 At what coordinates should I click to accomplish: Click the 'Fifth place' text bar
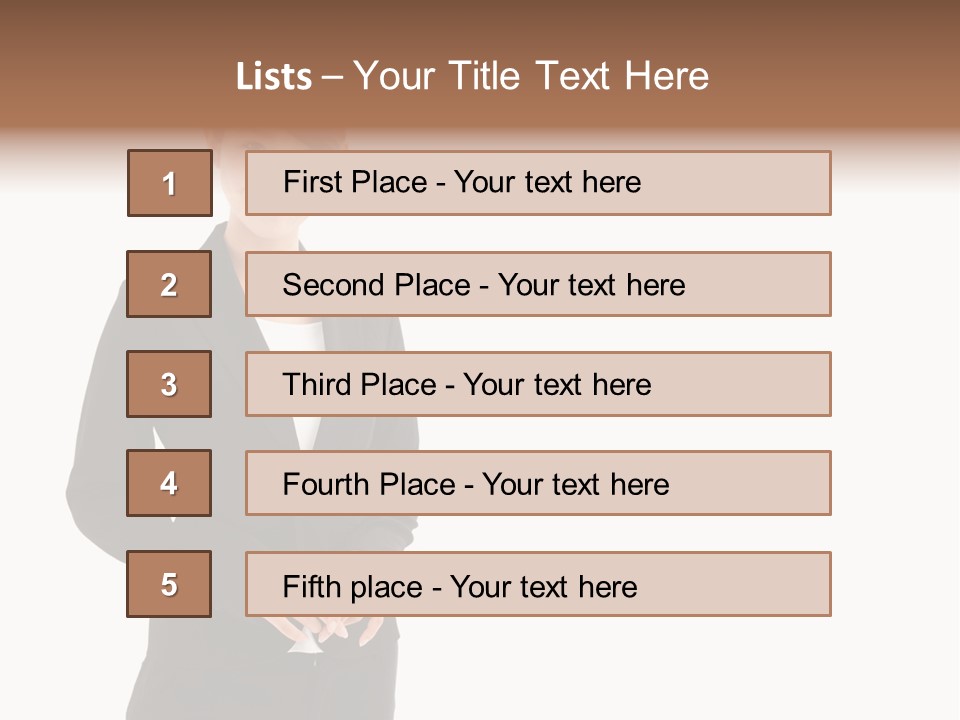[x=538, y=584]
